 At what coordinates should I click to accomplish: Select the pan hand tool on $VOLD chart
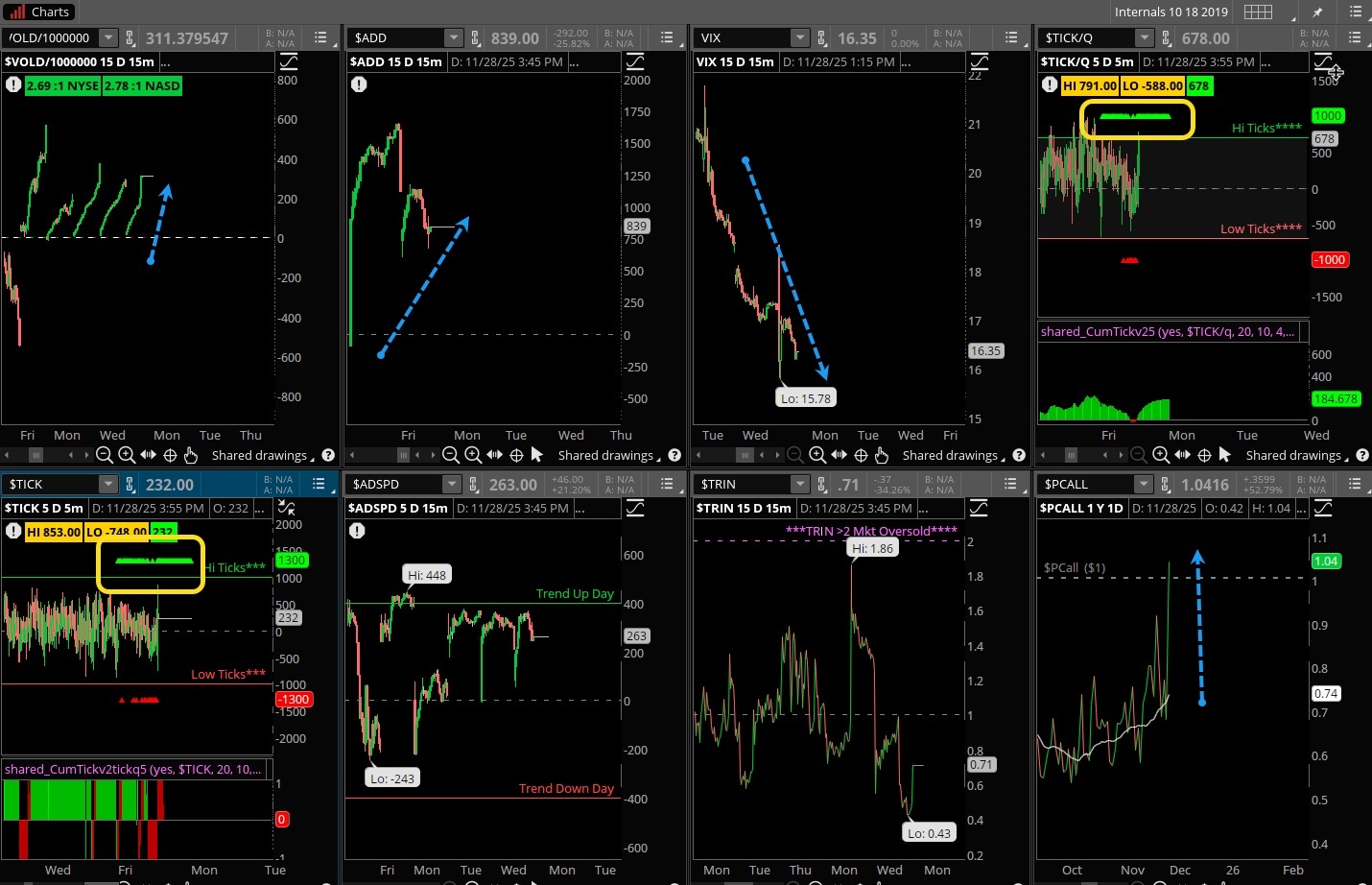coord(190,455)
